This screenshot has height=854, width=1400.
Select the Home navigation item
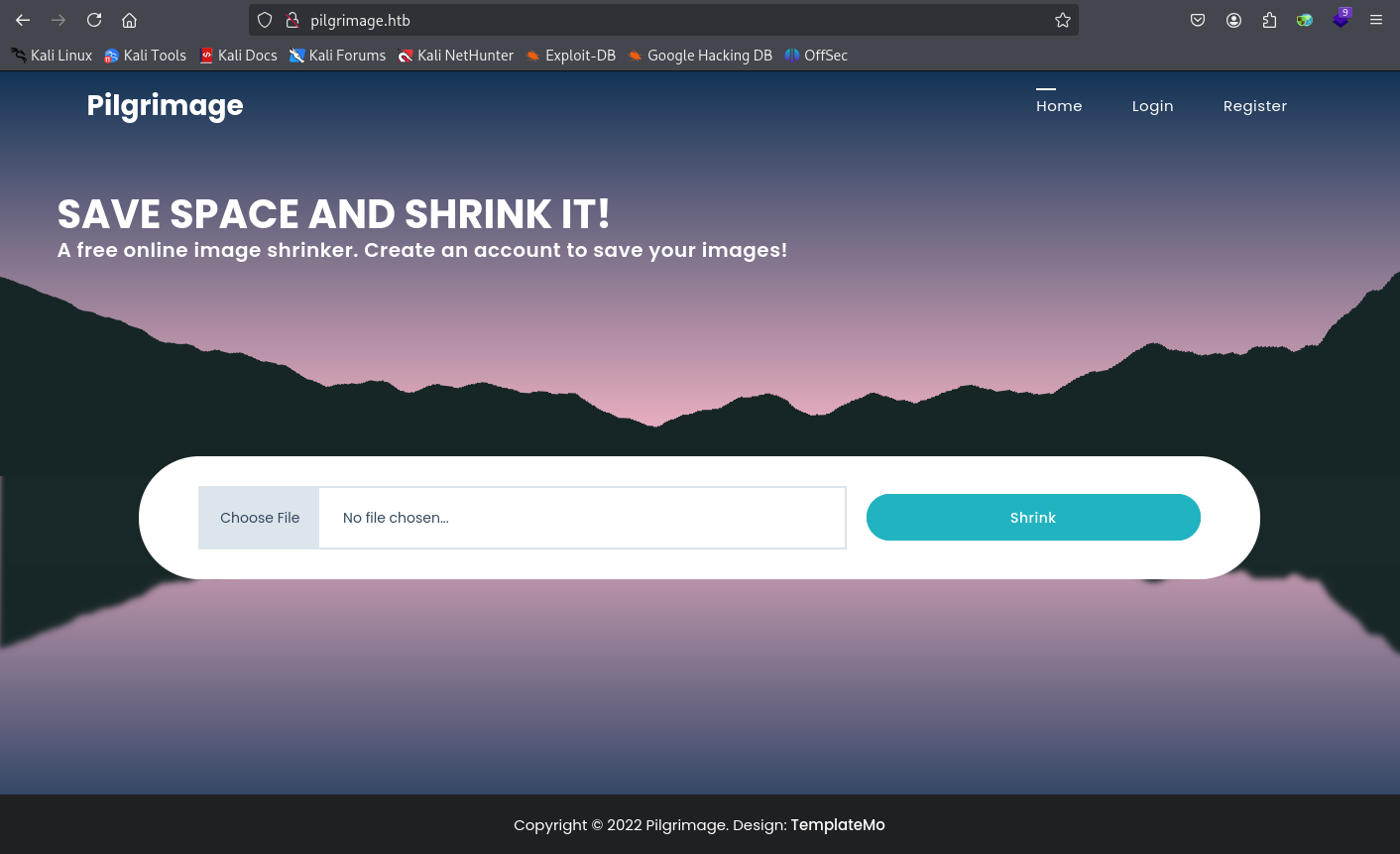[1059, 106]
